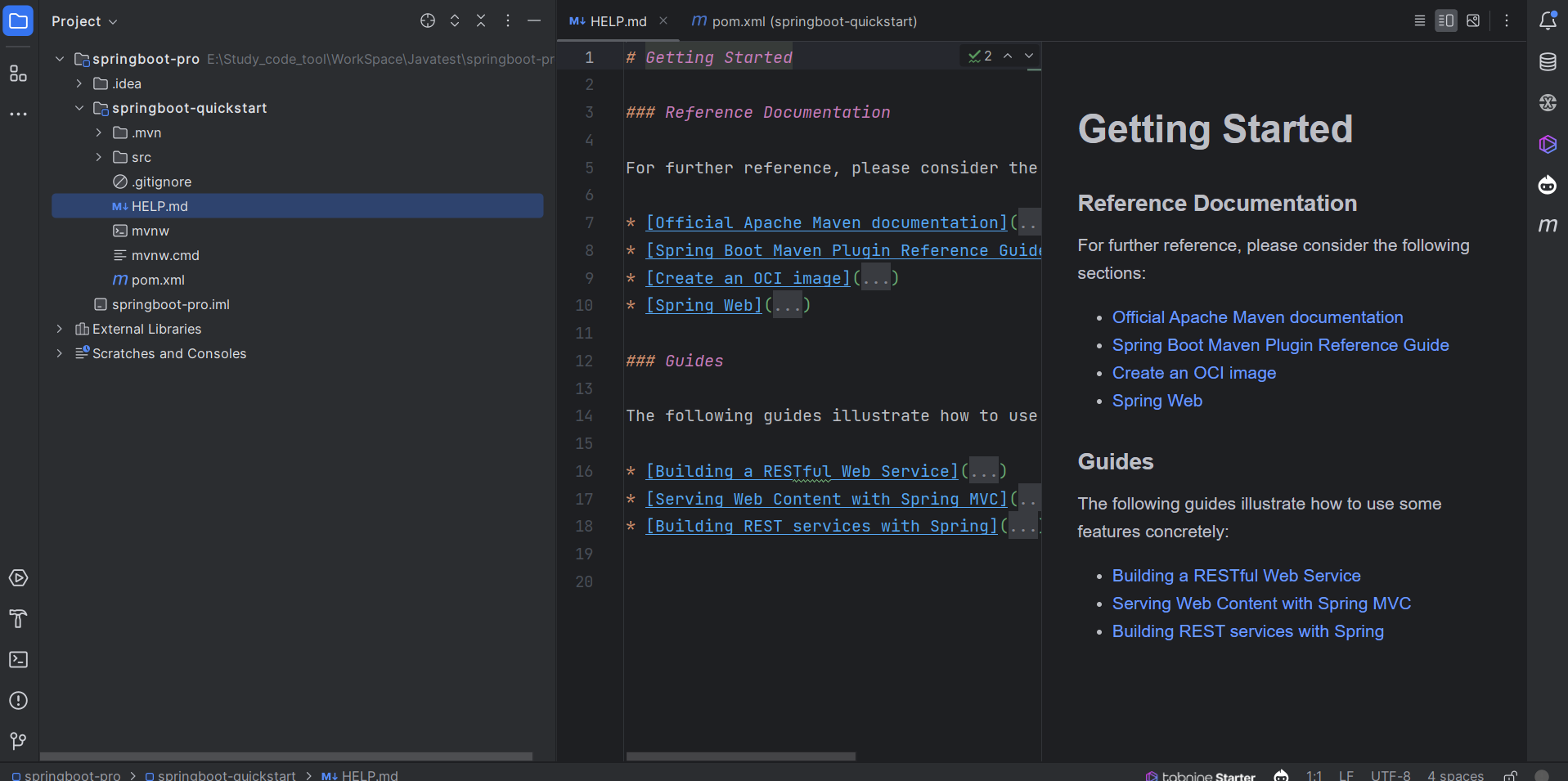Change LF line separator in status bar
Image resolution: width=1568 pixels, height=781 pixels.
coord(1346,775)
